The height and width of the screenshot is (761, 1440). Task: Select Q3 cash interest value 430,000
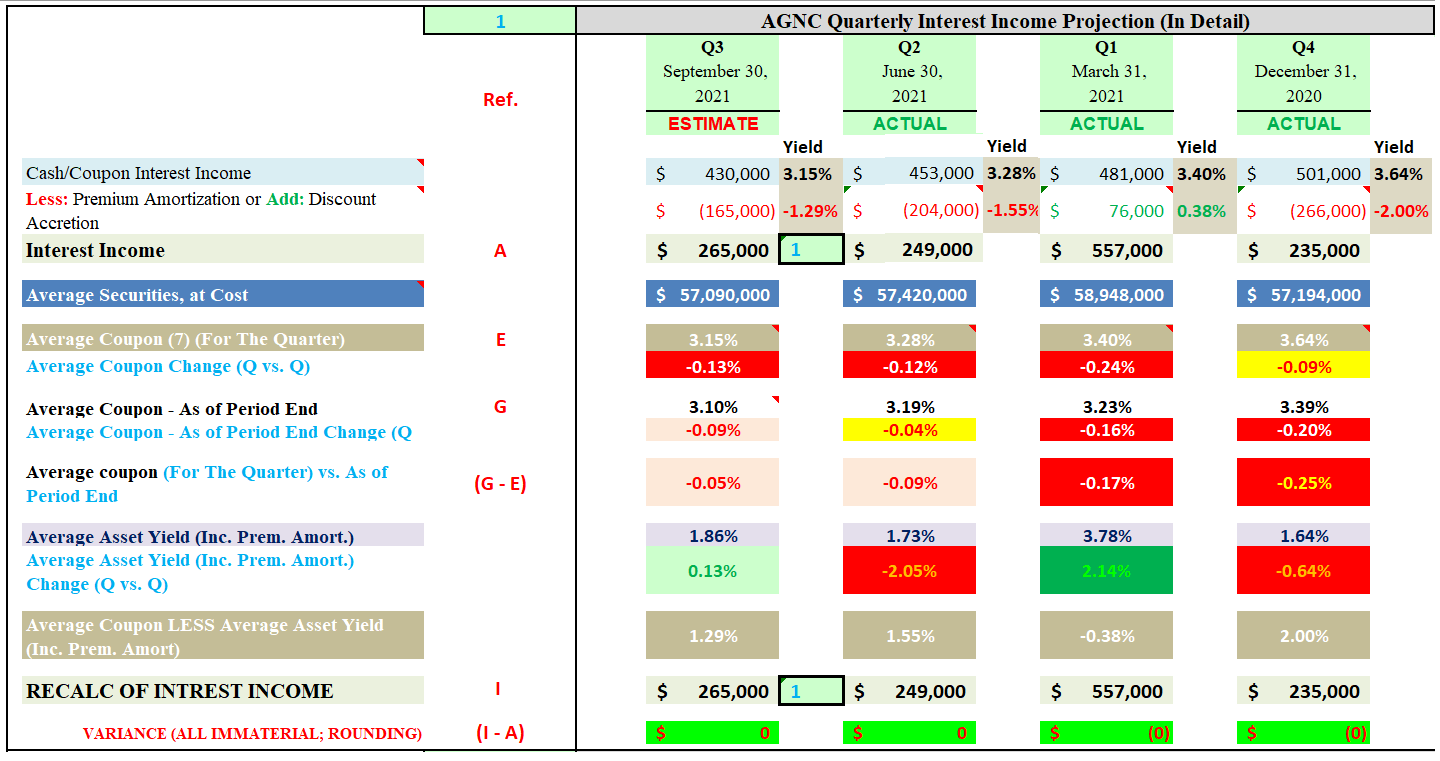click(712, 173)
